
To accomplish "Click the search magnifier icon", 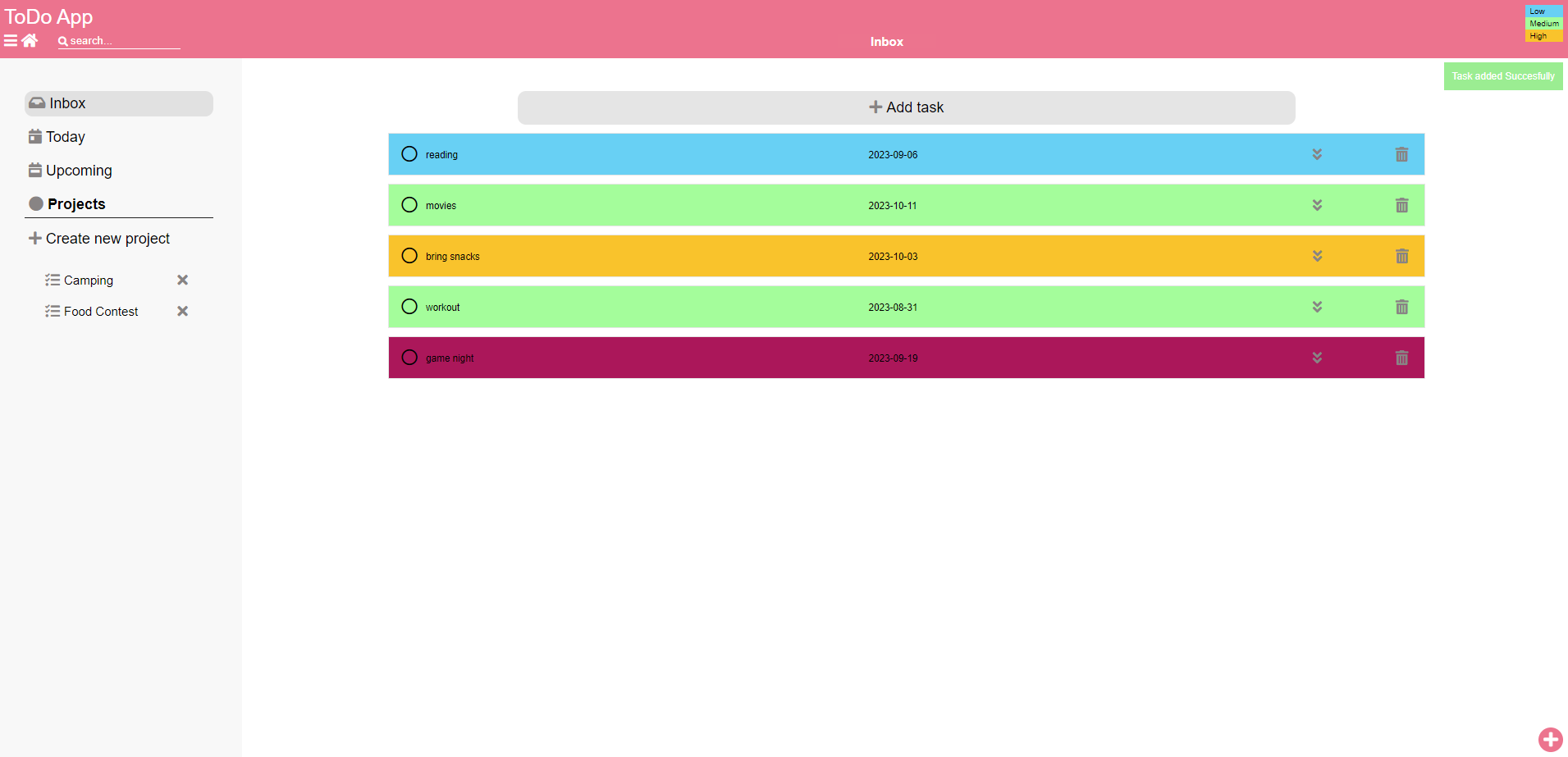I will 62,41.
